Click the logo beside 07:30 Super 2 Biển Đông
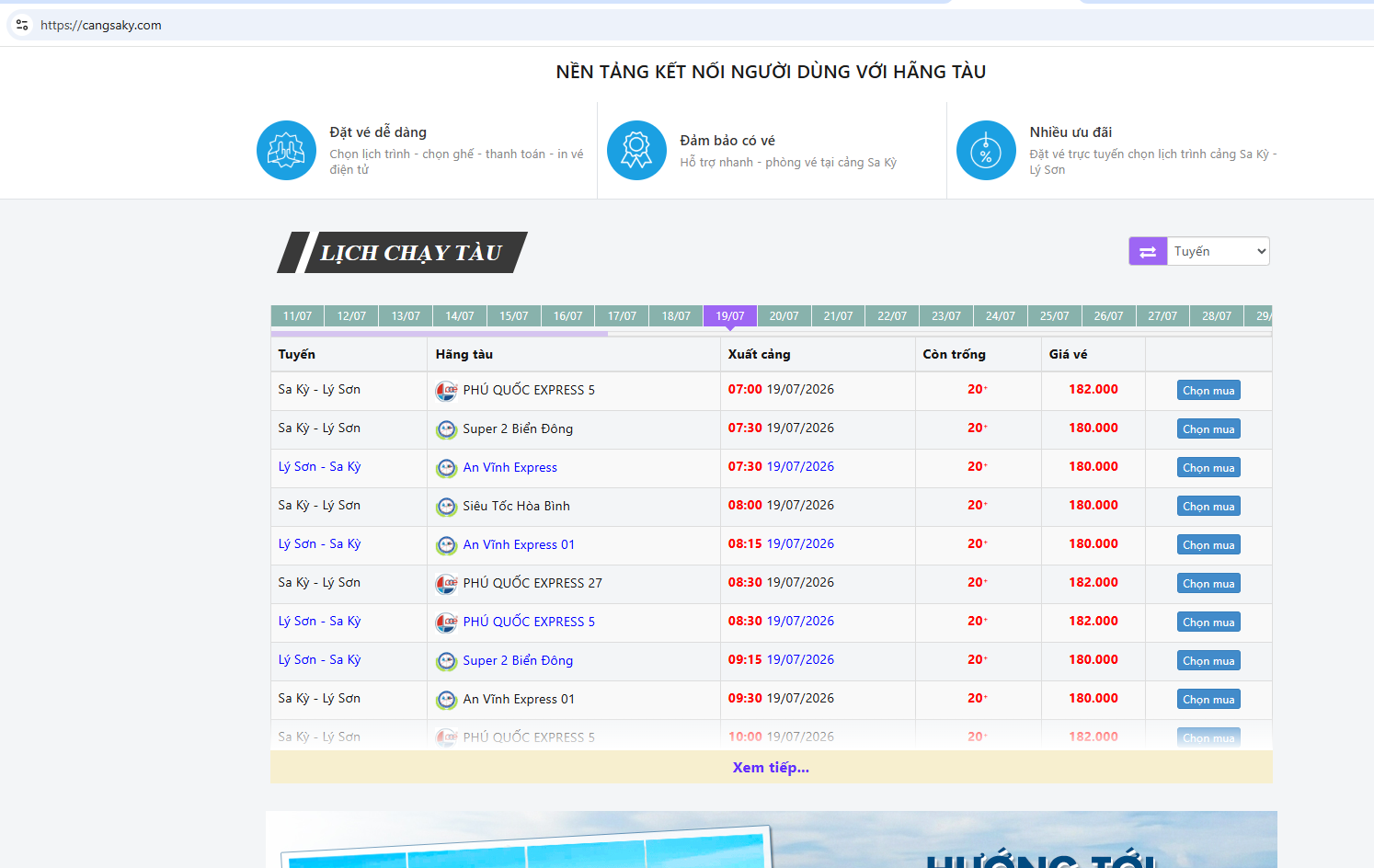 tap(447, 429)
